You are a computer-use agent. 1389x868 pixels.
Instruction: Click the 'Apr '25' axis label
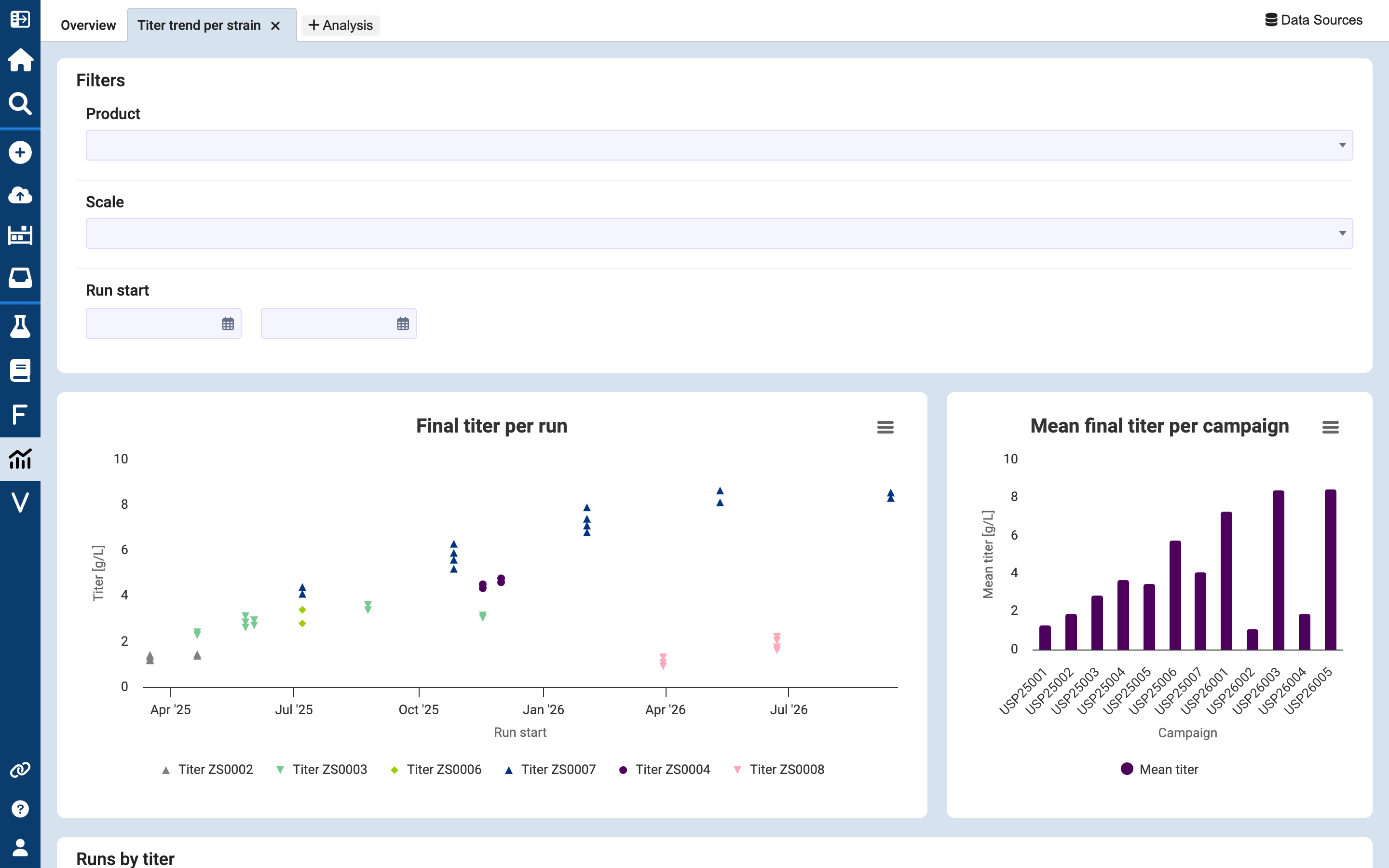tap(170, 709)
